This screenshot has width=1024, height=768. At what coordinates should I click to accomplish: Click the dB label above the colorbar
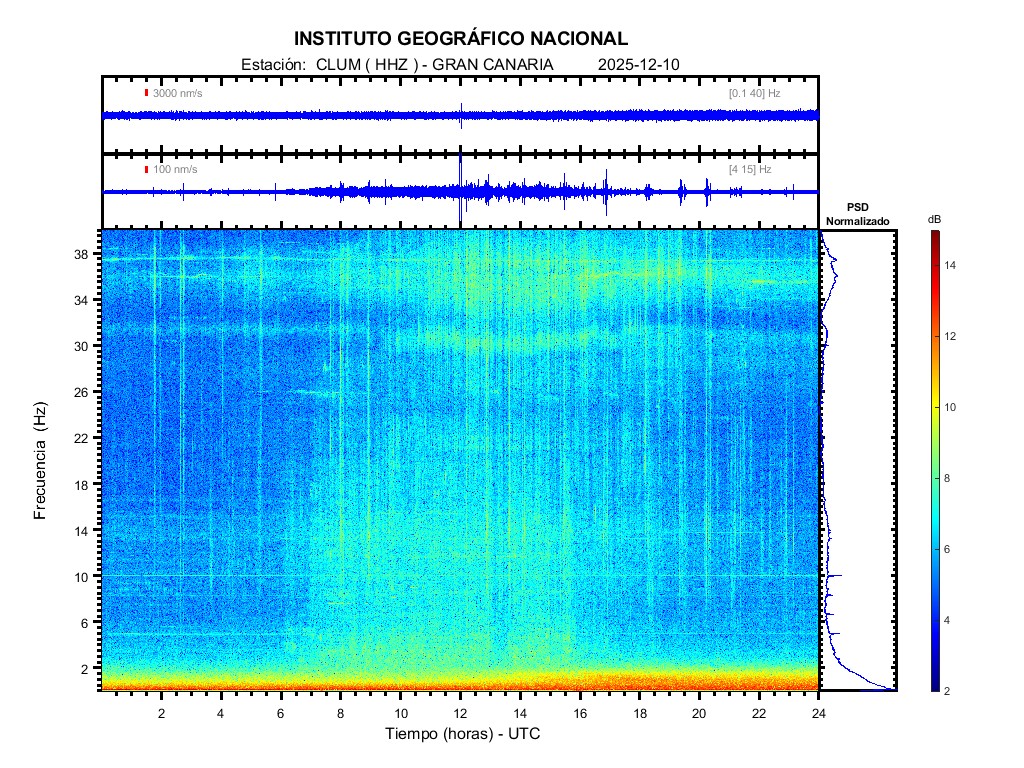(x=934, y=218)
